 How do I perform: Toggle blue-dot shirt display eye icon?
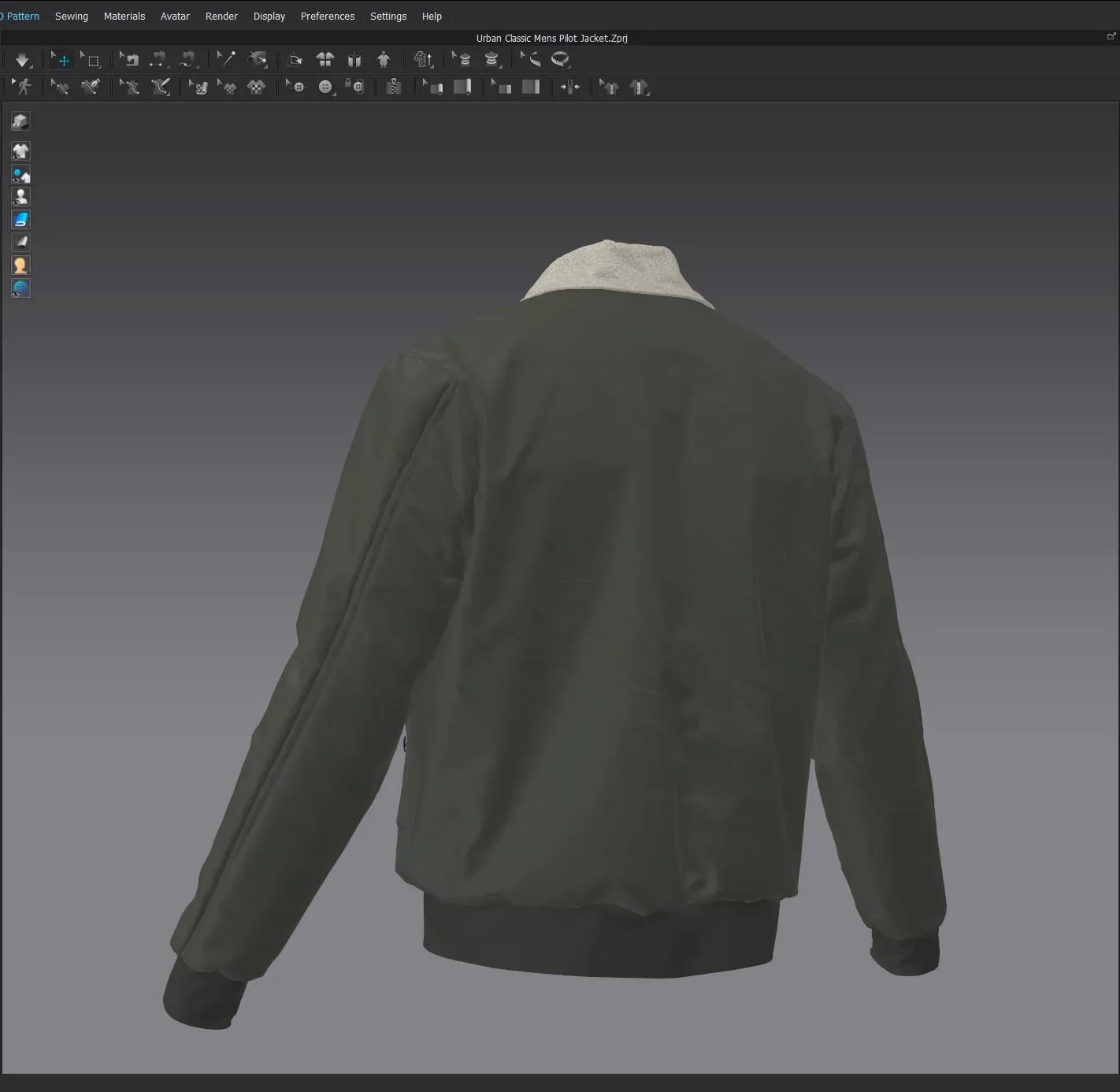click(20, 174)
